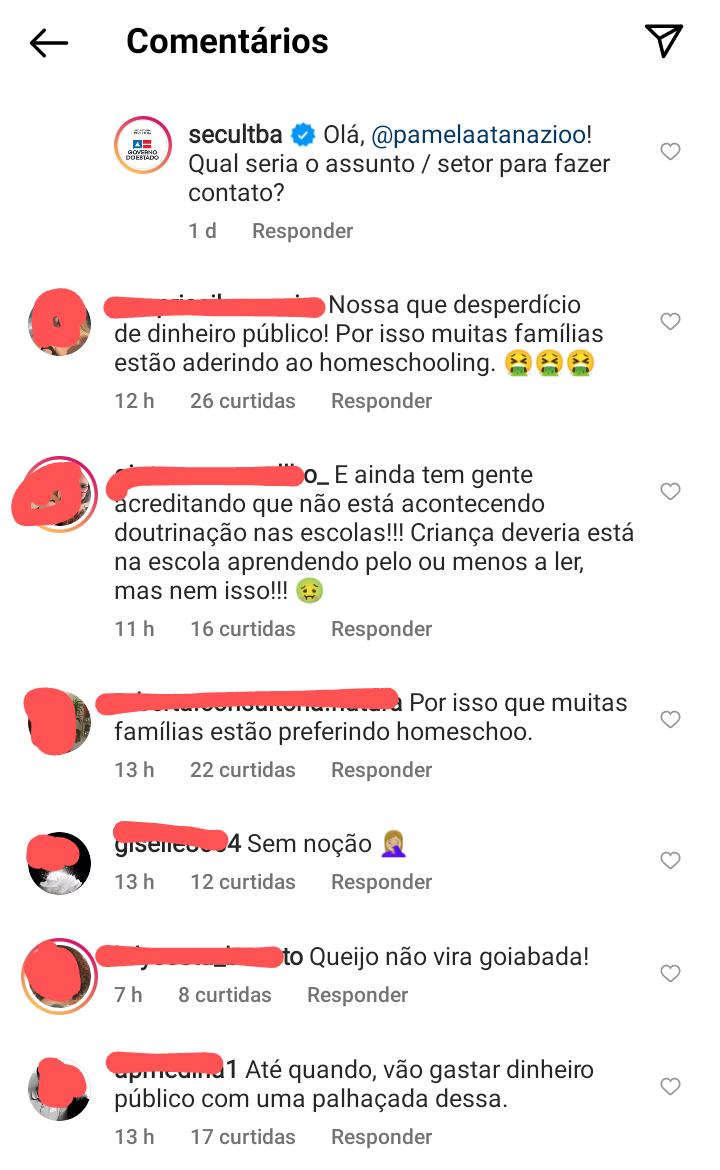
Task: Like the secultba comment about assunto / setor
Action: (x=670, y=151)
